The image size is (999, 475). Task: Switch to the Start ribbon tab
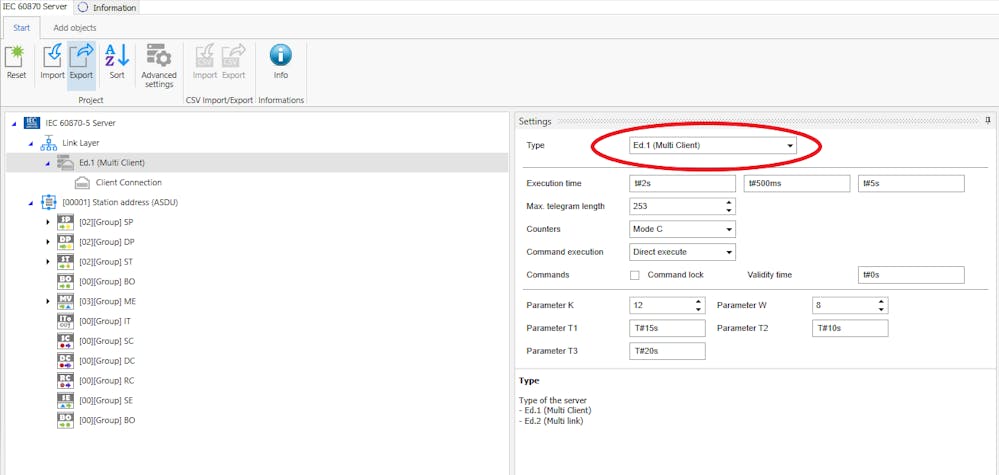21,28
